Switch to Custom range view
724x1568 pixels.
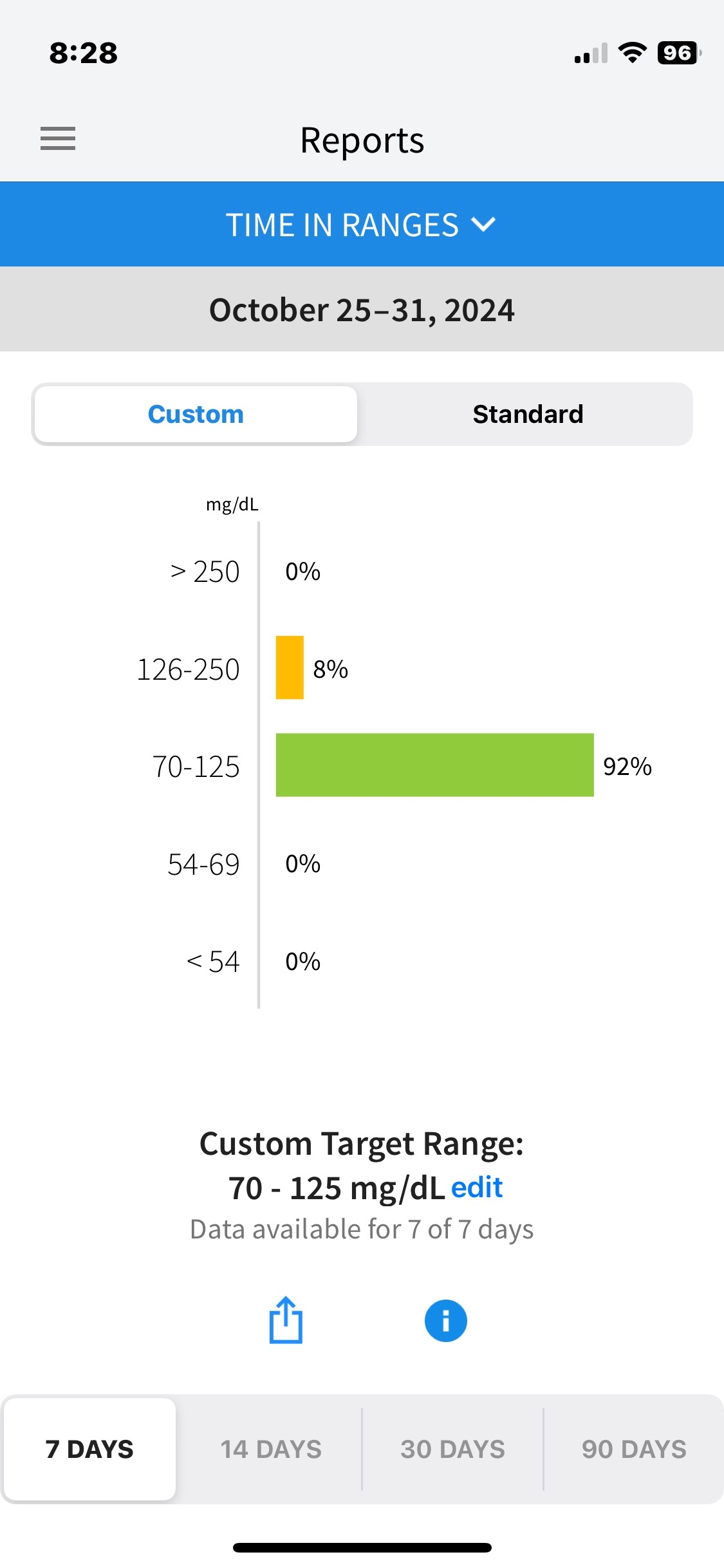click(196, 415)
